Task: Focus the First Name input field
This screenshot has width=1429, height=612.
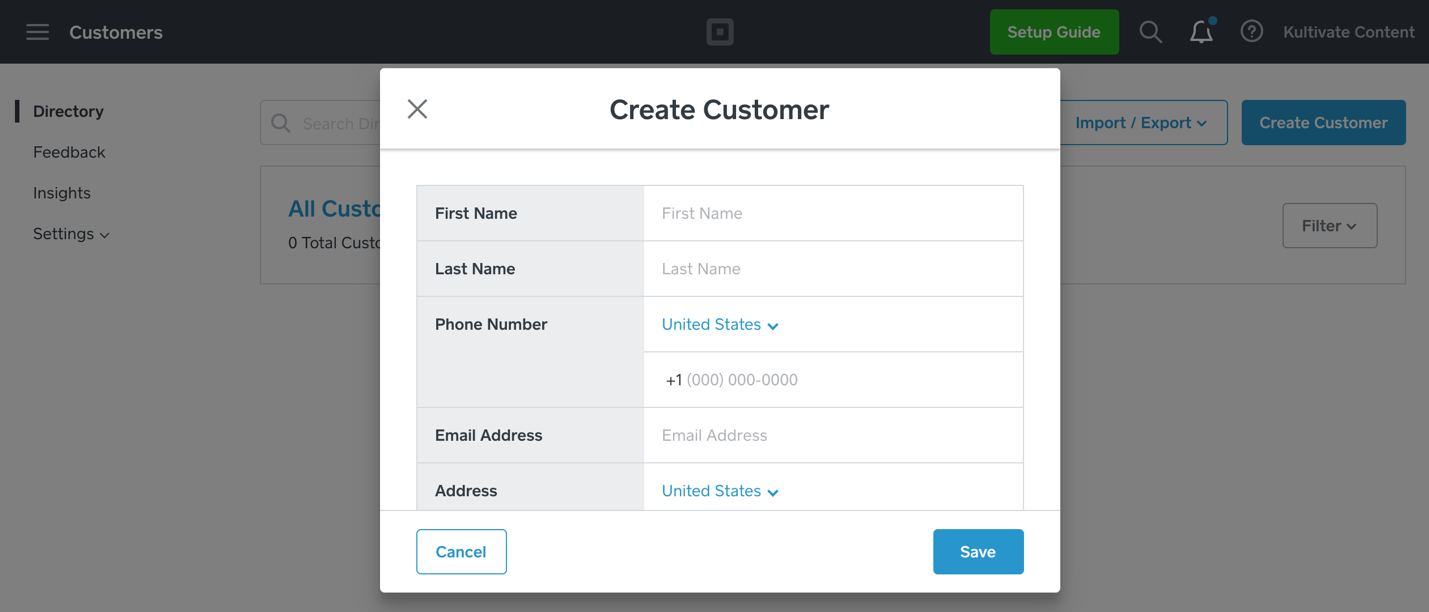Action: coord(833,213)
